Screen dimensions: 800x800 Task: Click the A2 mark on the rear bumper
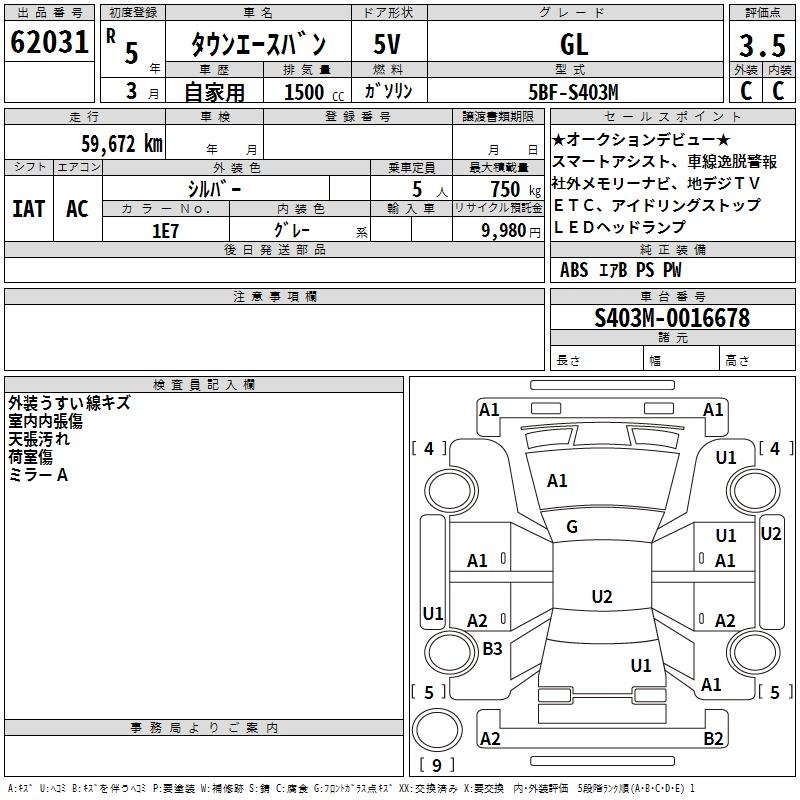pos(490,739)
